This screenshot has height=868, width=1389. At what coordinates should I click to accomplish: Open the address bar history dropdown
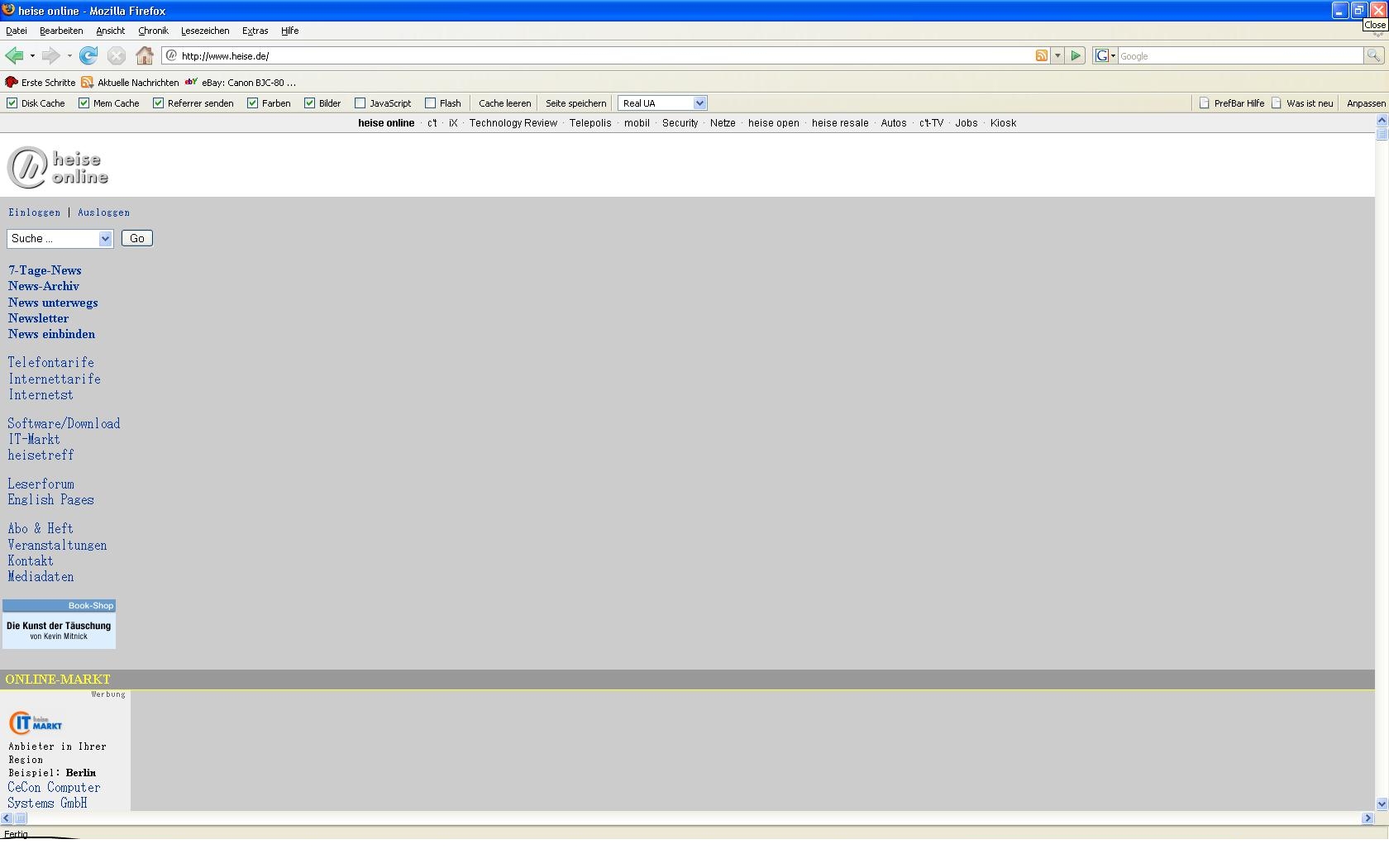1057,55
